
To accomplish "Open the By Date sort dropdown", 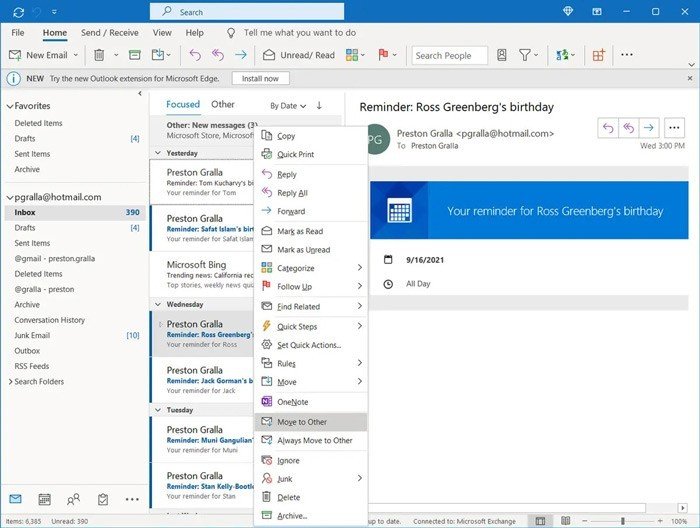I will click(287, 105).
